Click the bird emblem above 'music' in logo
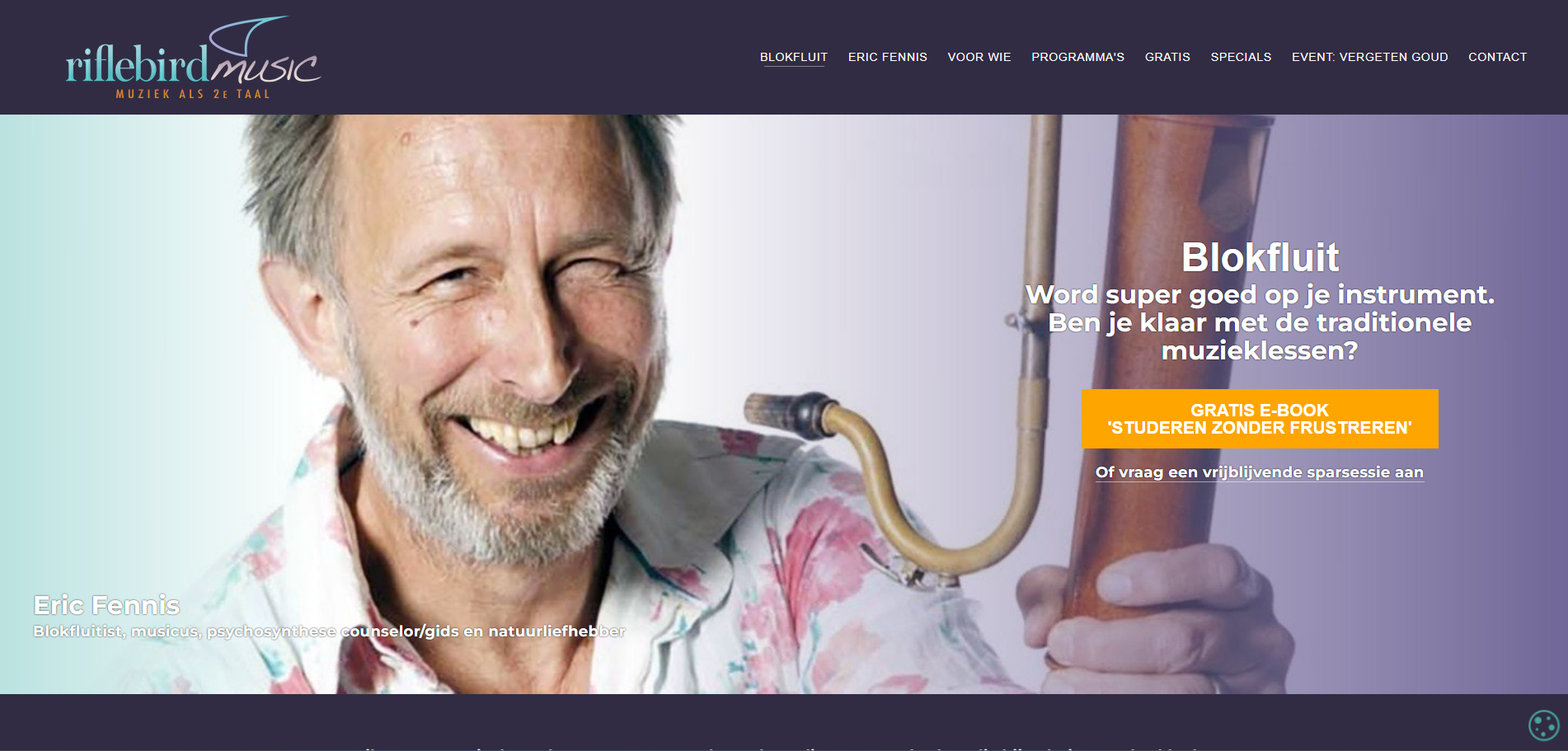This screenshot has height=751, width=1568. tap(249, 35)
